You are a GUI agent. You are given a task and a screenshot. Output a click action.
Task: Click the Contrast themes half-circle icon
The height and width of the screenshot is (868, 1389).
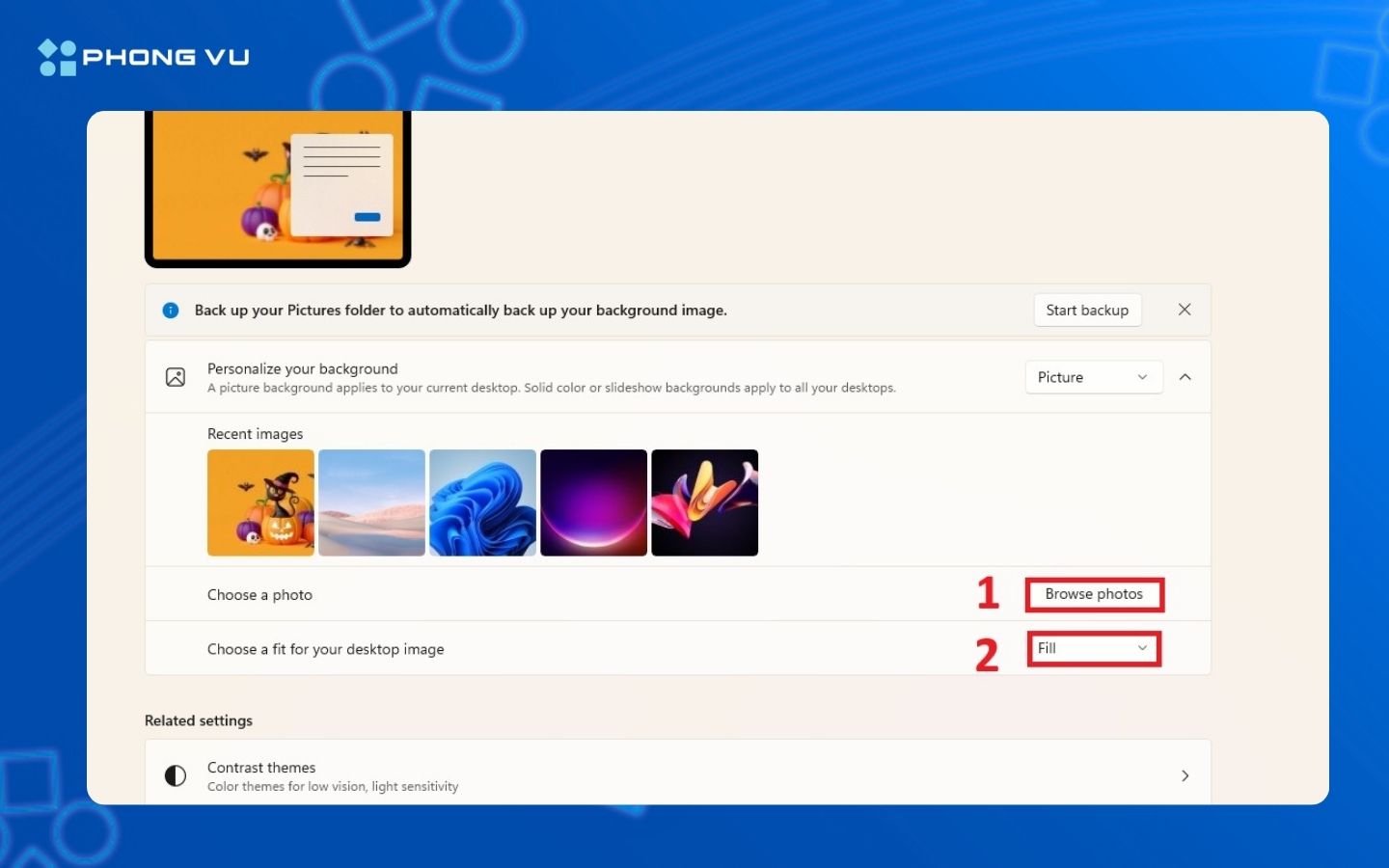coord(176,775)
